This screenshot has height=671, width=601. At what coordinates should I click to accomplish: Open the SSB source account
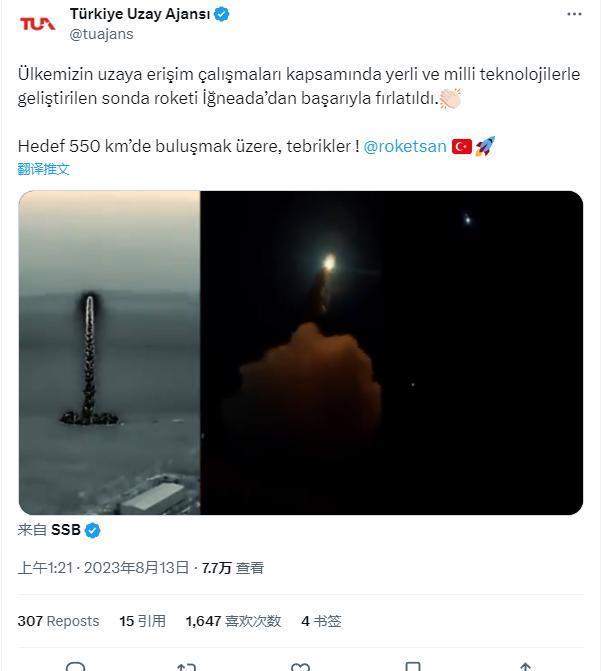pos(65,530)
